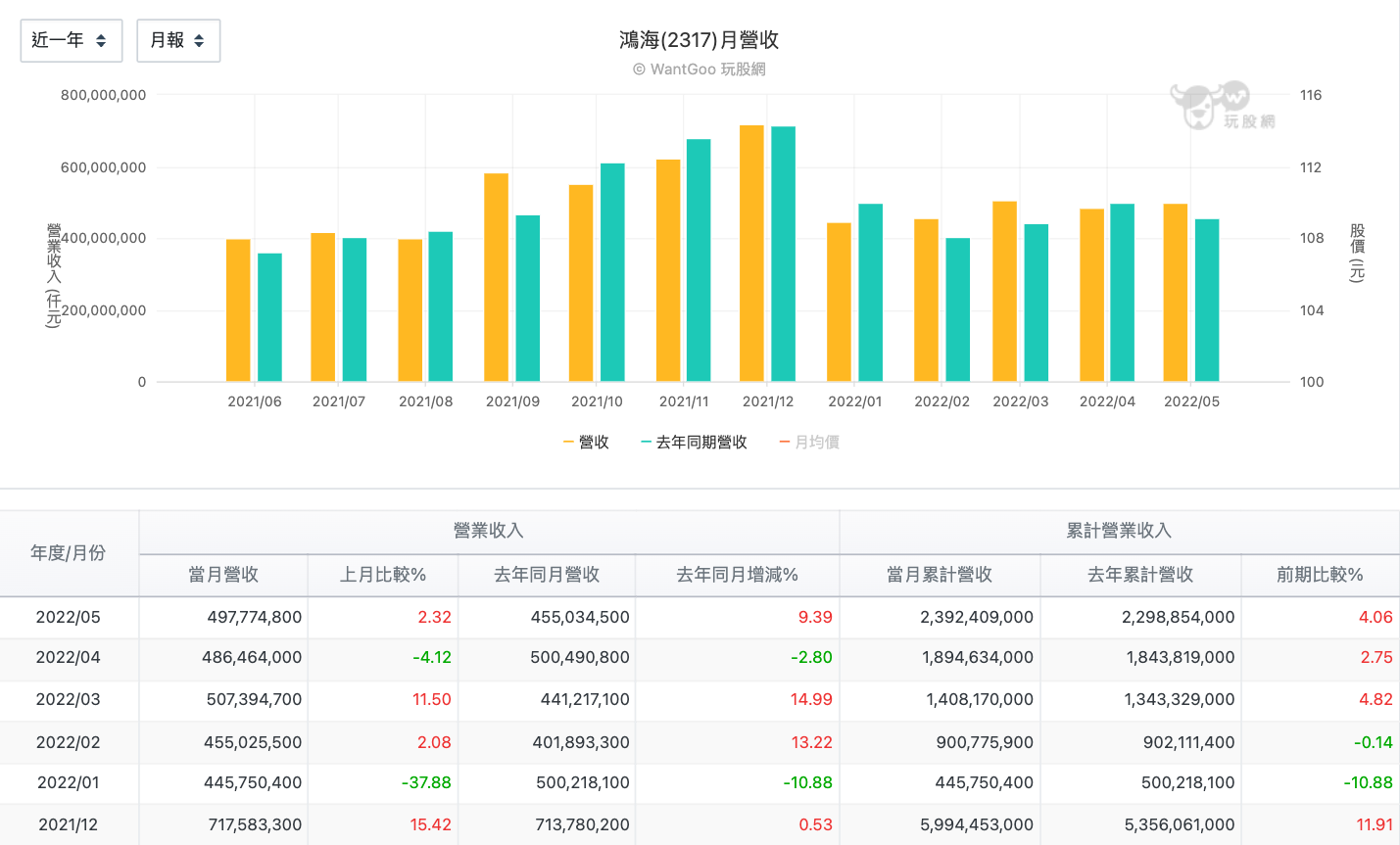Select the 2022/01 table row label

click(69, 783)
